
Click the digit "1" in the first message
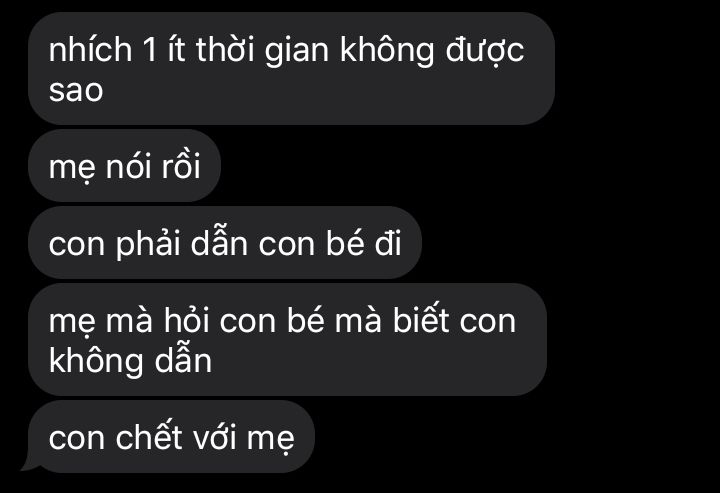[150, 50]
